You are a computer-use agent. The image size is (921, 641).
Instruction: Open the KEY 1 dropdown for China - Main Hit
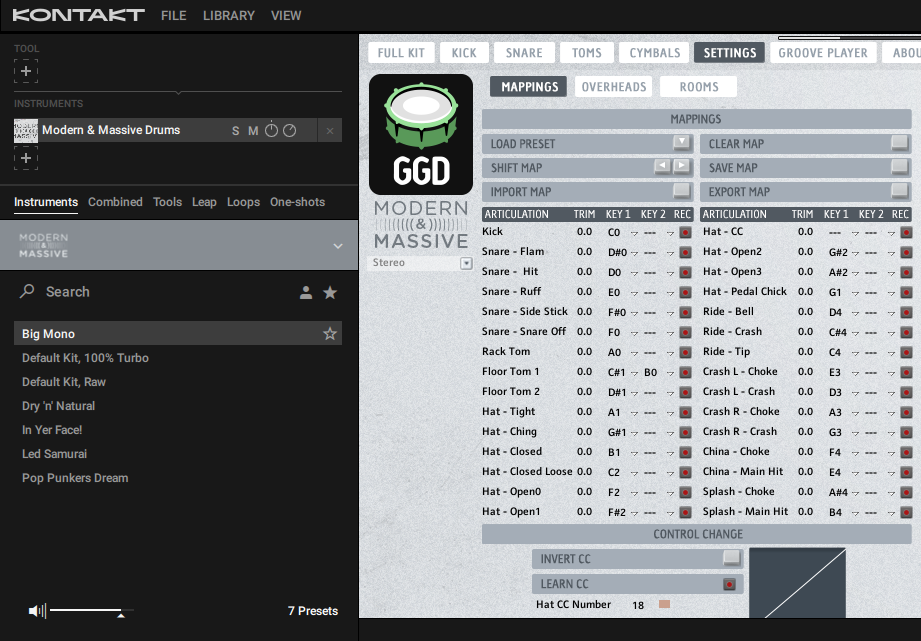(x=855, y=473)
